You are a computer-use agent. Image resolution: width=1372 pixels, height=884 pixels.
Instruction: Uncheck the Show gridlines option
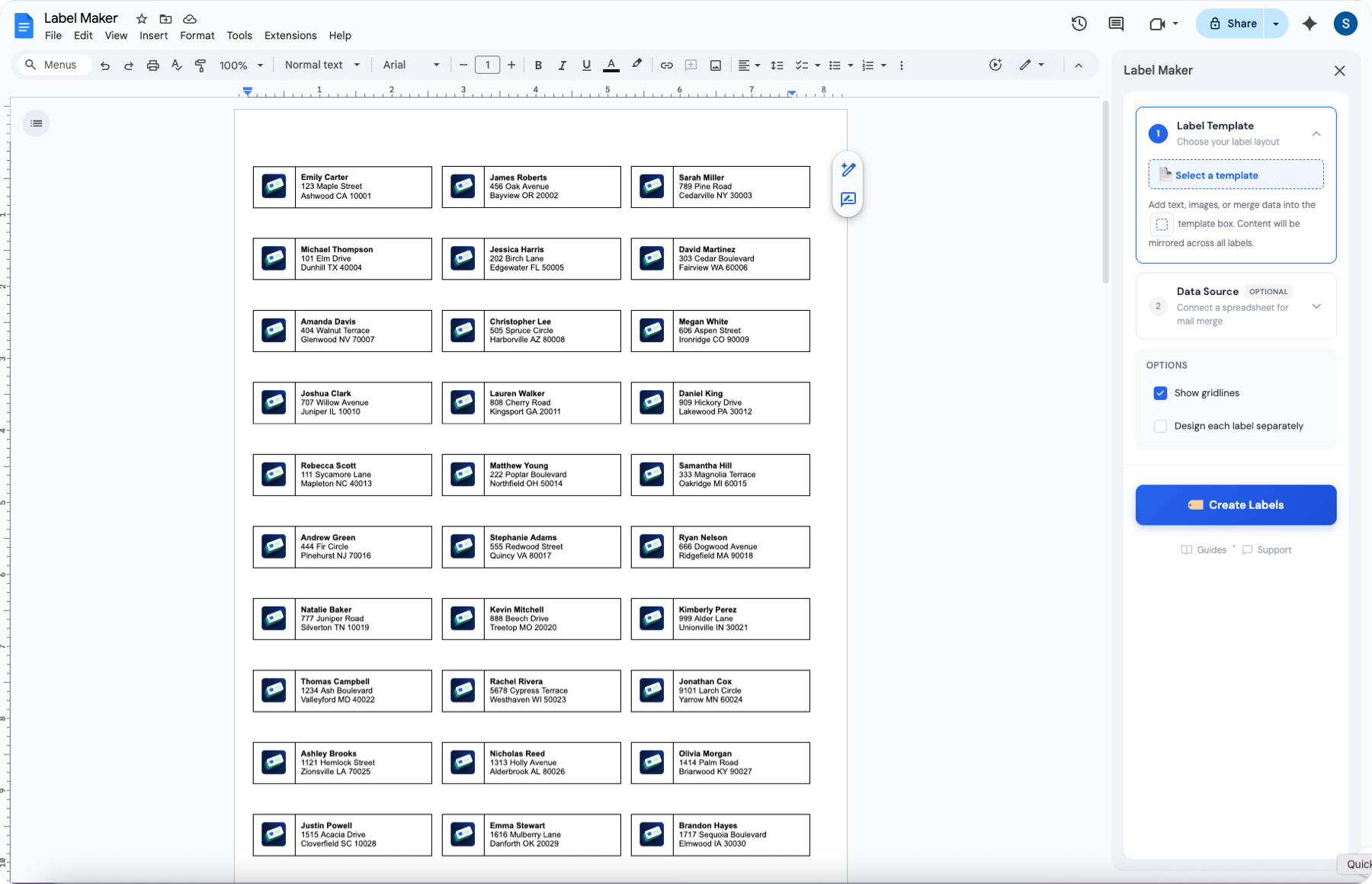coord(1161,393)
